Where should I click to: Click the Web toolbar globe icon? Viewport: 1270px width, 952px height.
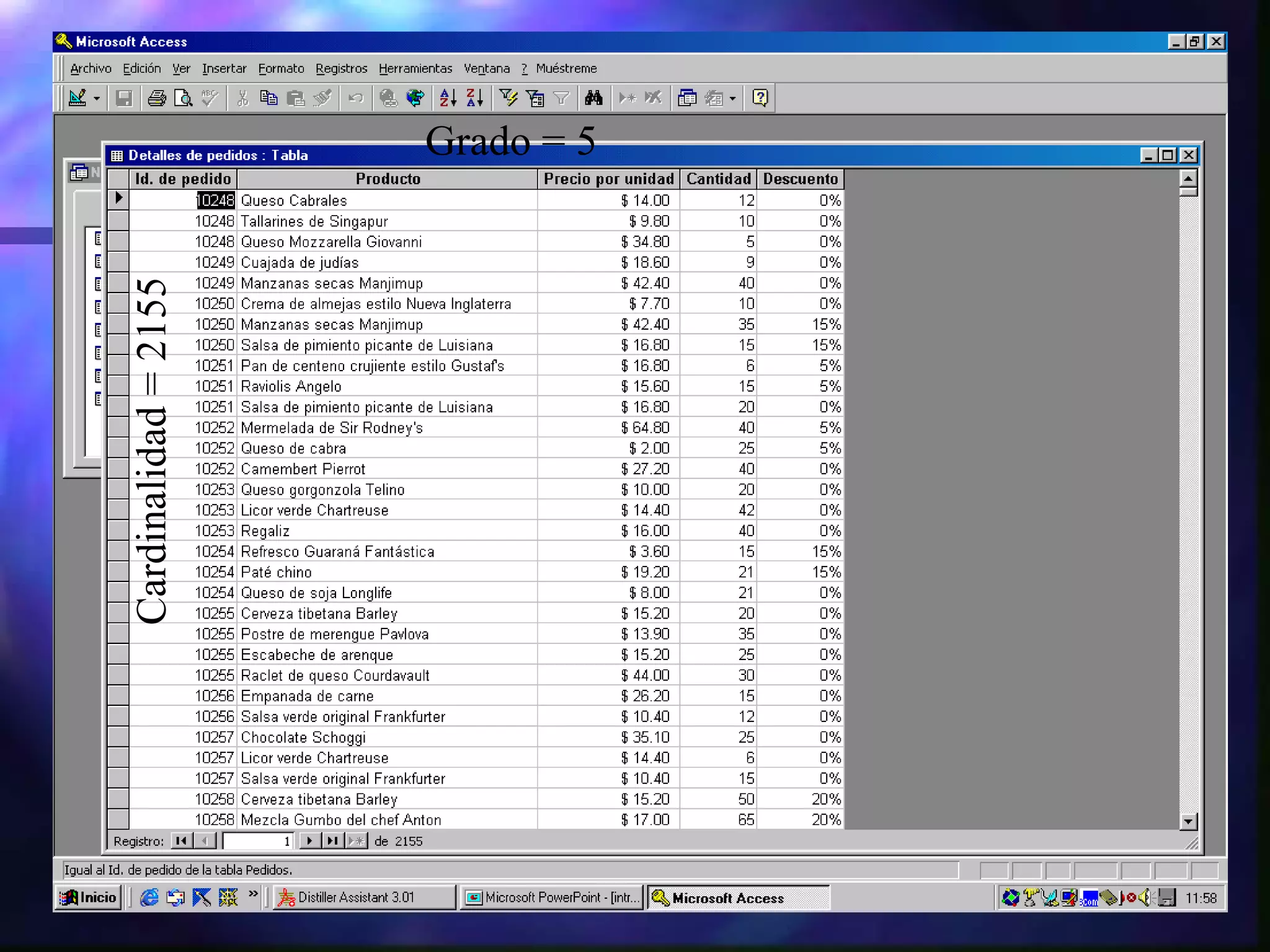[415, 98]
